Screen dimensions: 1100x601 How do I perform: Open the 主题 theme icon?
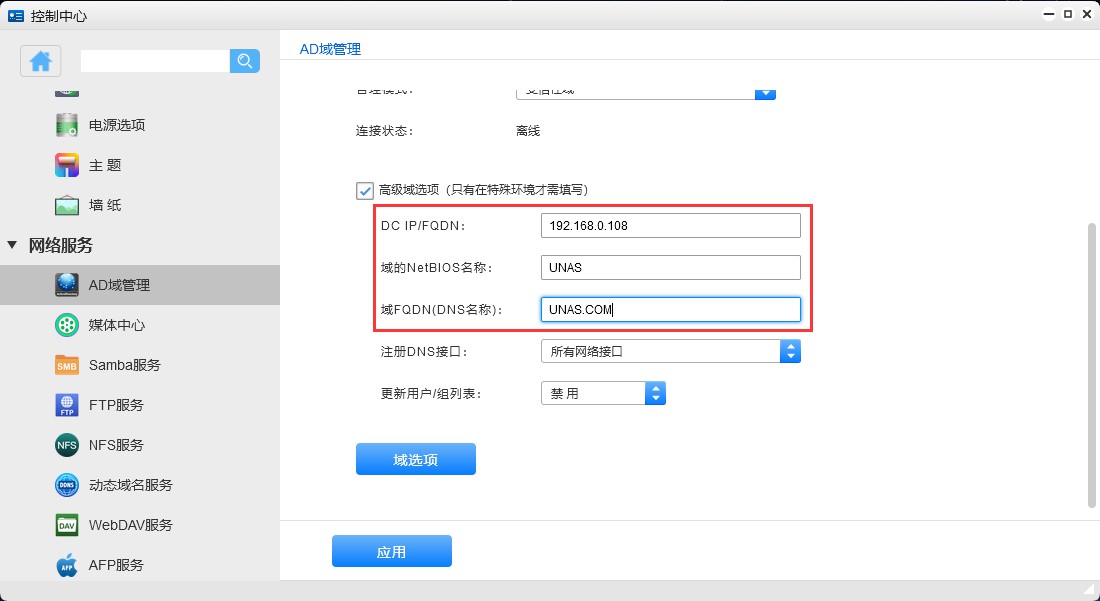(x=67, y=165)
